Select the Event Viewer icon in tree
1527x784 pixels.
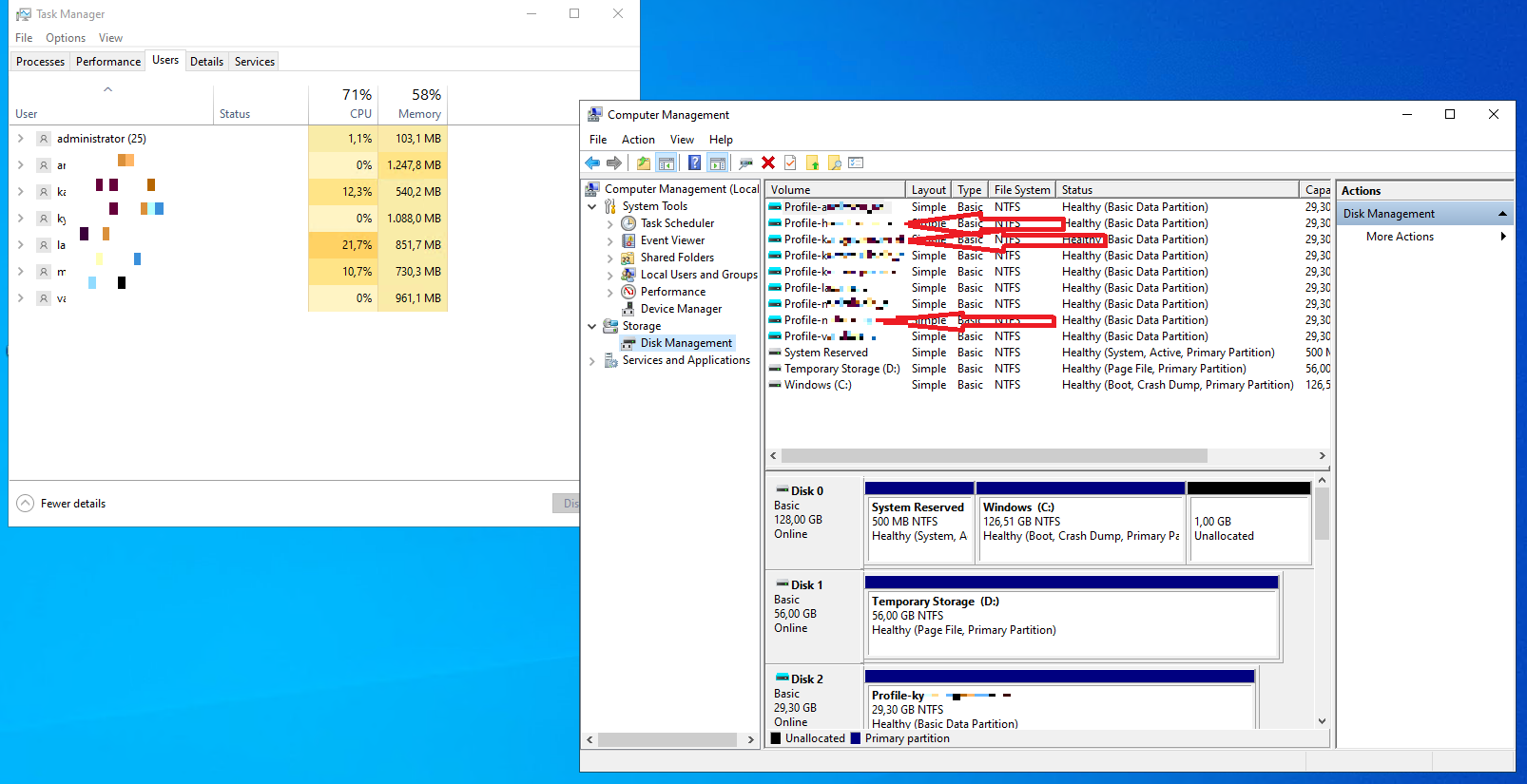click(628, 240)
